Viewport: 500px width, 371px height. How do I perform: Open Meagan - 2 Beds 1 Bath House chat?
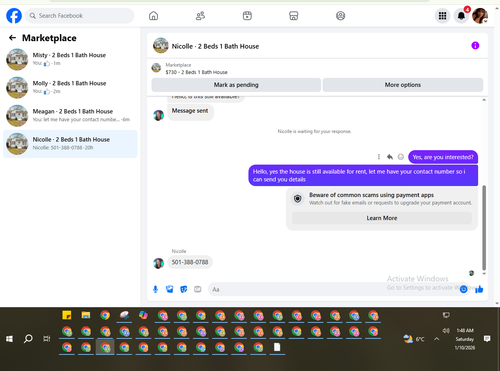[x=70, y=116]
